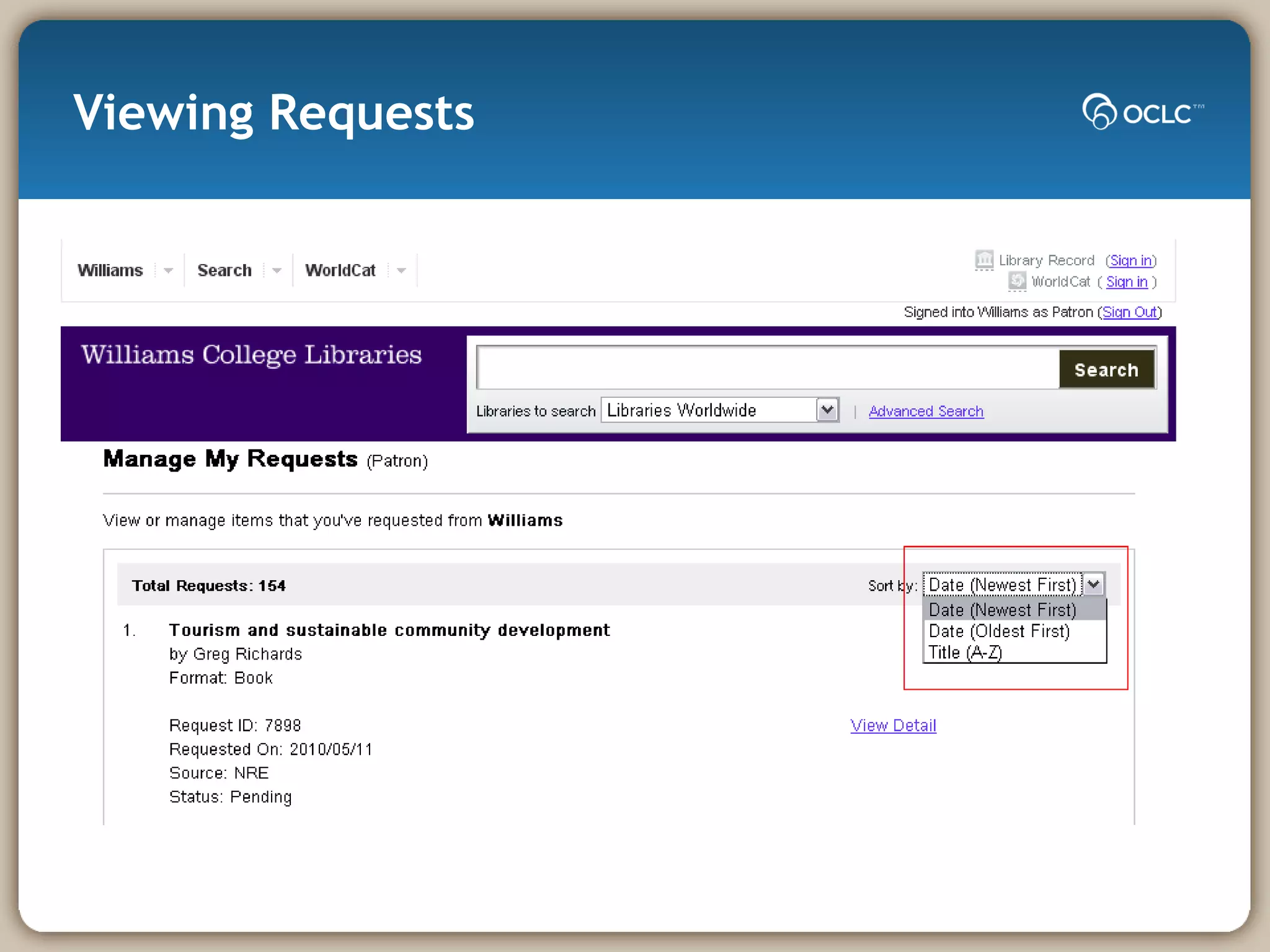Image resolution: width=1270 pixels, height=952 pixels.
Task: Expand the Williams menu arrow
Action: (168, 270)
